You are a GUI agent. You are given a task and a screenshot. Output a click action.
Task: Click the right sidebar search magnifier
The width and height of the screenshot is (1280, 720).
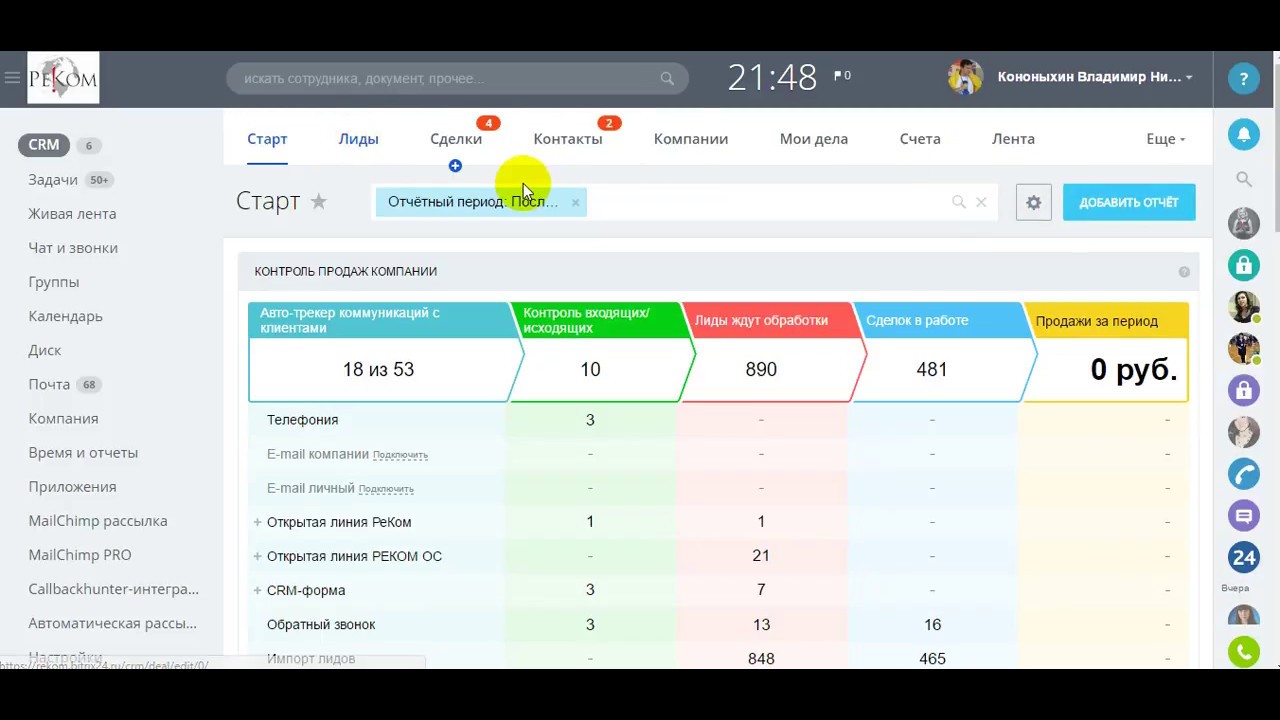coord(1244,179)
